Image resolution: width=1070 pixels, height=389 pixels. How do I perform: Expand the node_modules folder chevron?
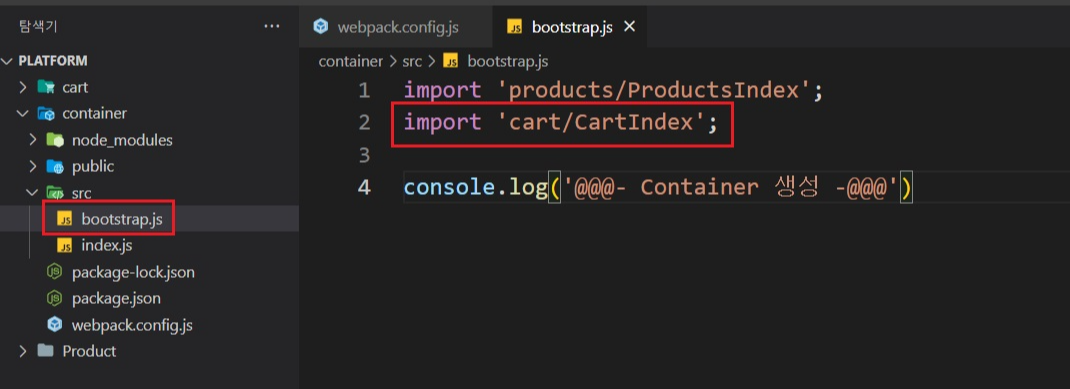point(32,140)
